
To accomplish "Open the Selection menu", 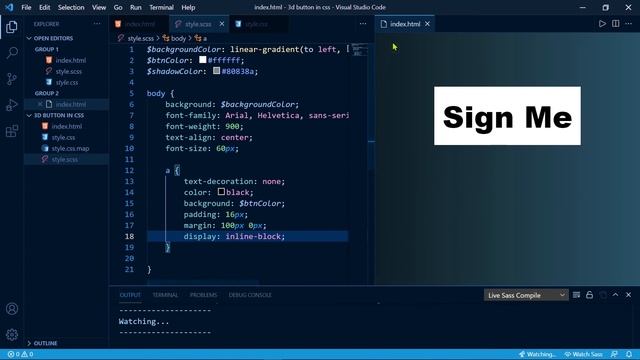I will click(x=71, y=7).
